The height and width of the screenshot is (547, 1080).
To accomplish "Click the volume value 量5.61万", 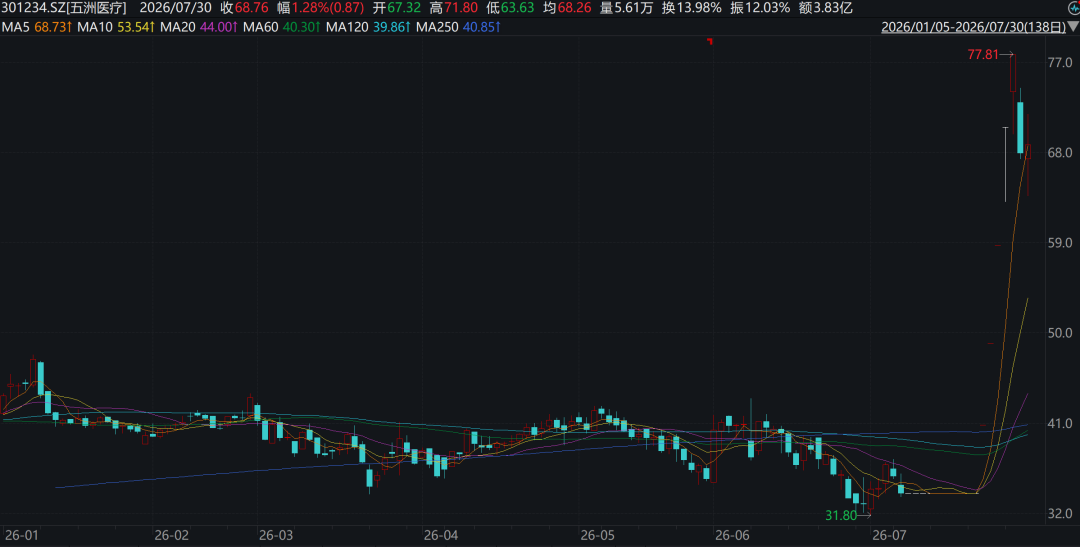I will (x=626, y=8).
